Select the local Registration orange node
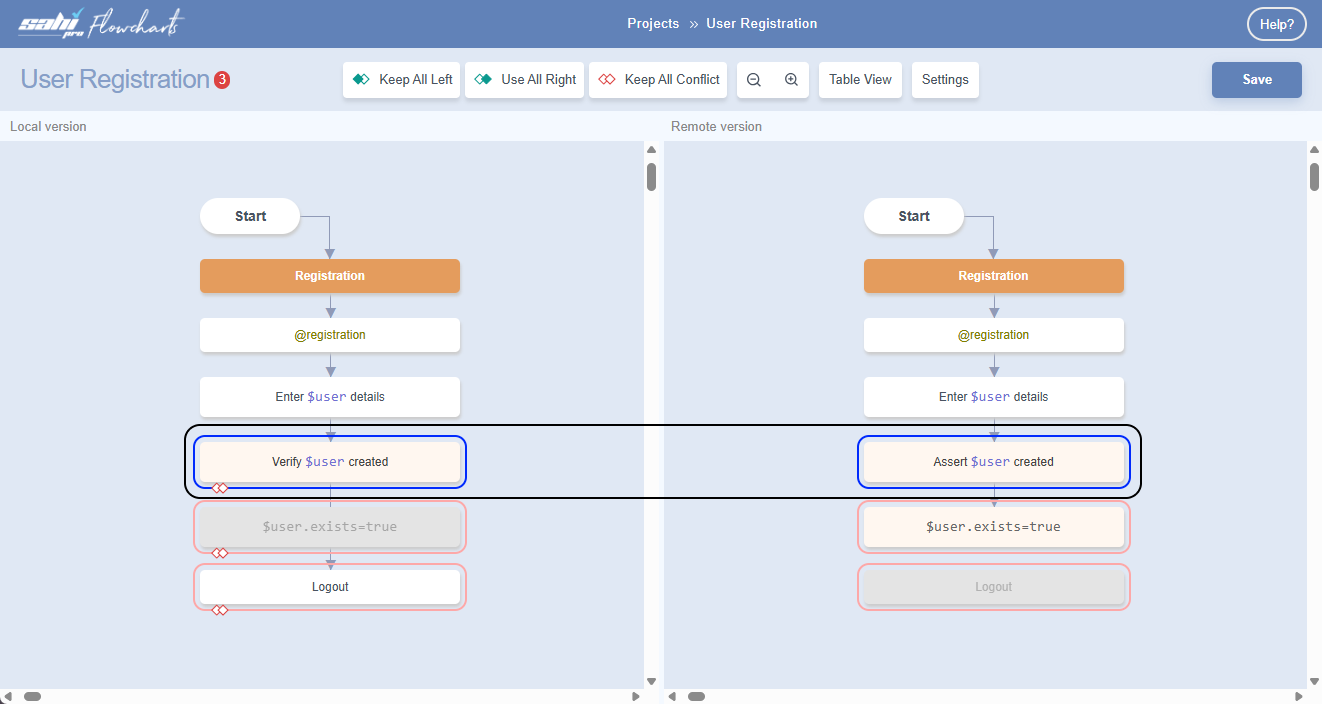Screen dimensions: 1322x704 pyautogui.click(x=330, y=276)
